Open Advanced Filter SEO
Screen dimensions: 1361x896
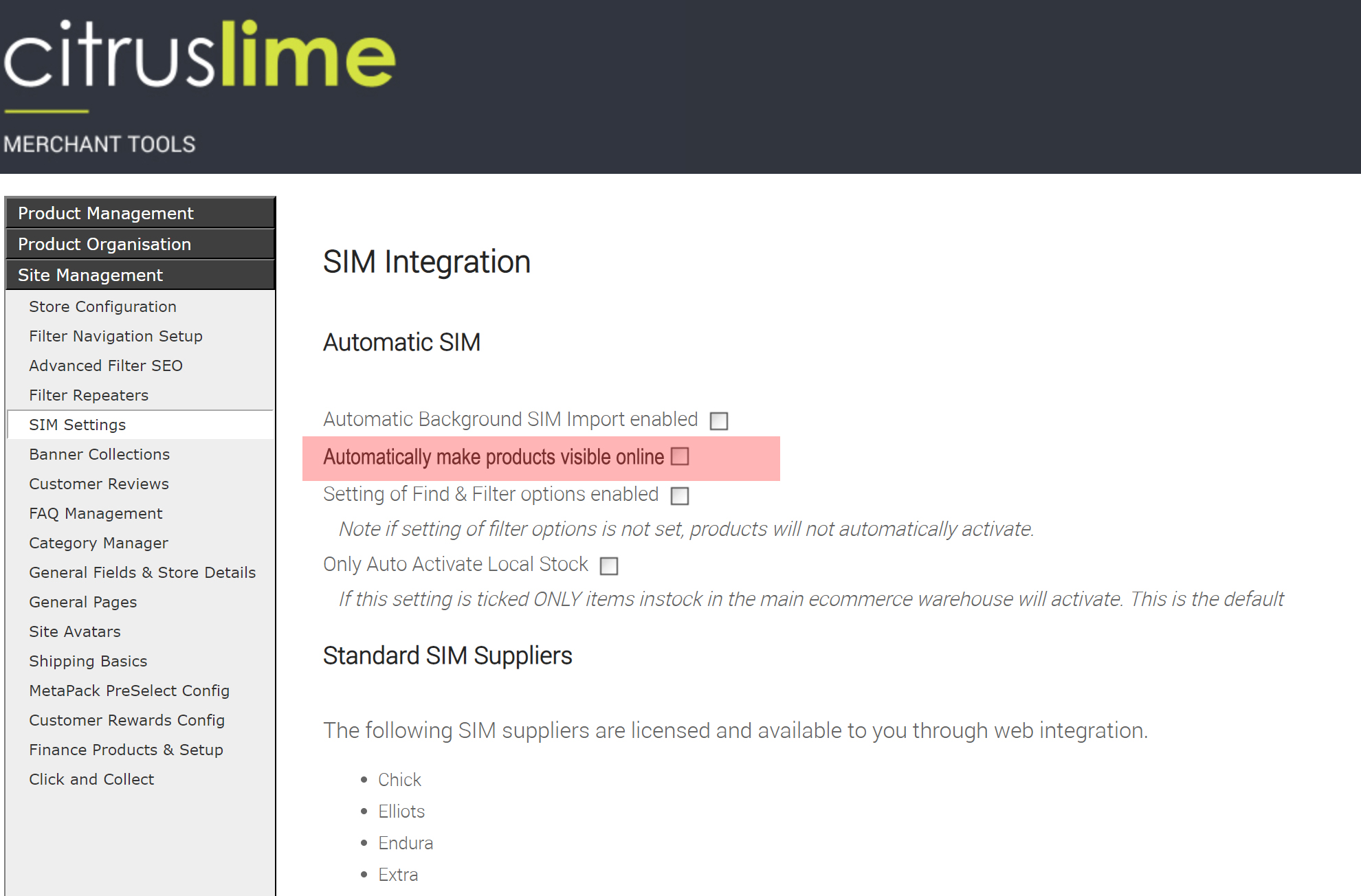click(x=106, y=366)
